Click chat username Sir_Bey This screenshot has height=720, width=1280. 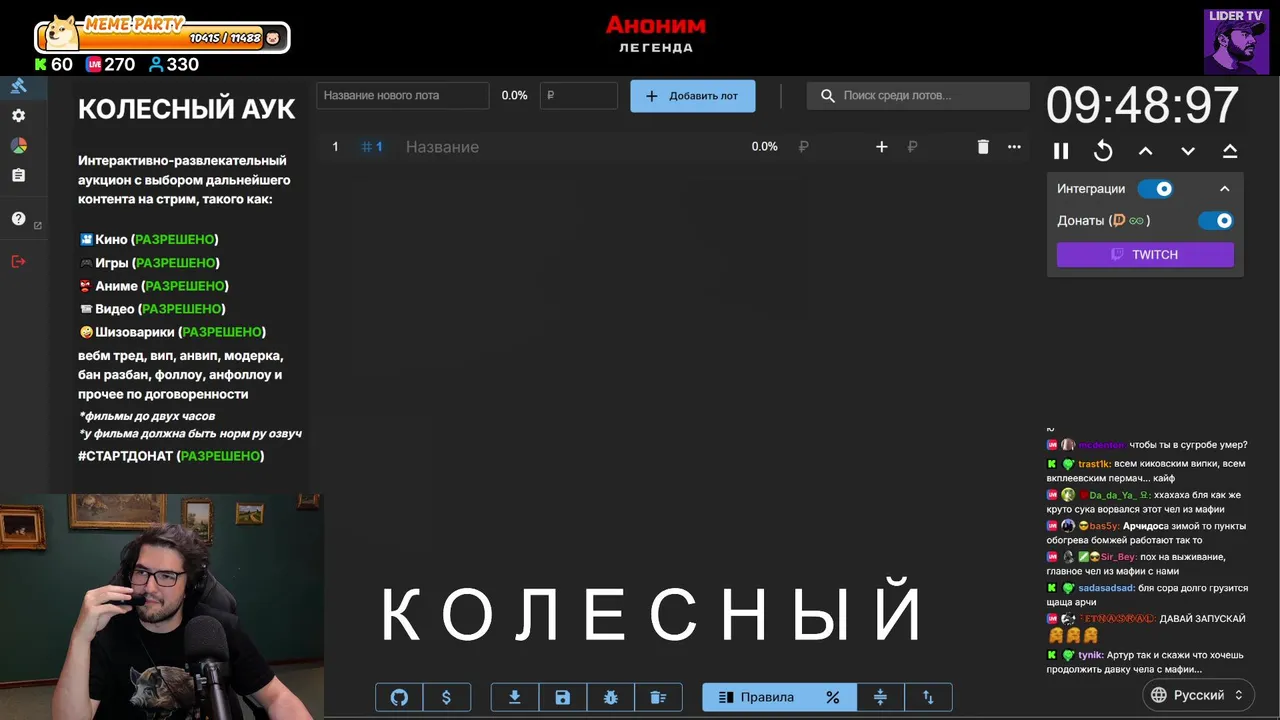(x=1118, y=557)
